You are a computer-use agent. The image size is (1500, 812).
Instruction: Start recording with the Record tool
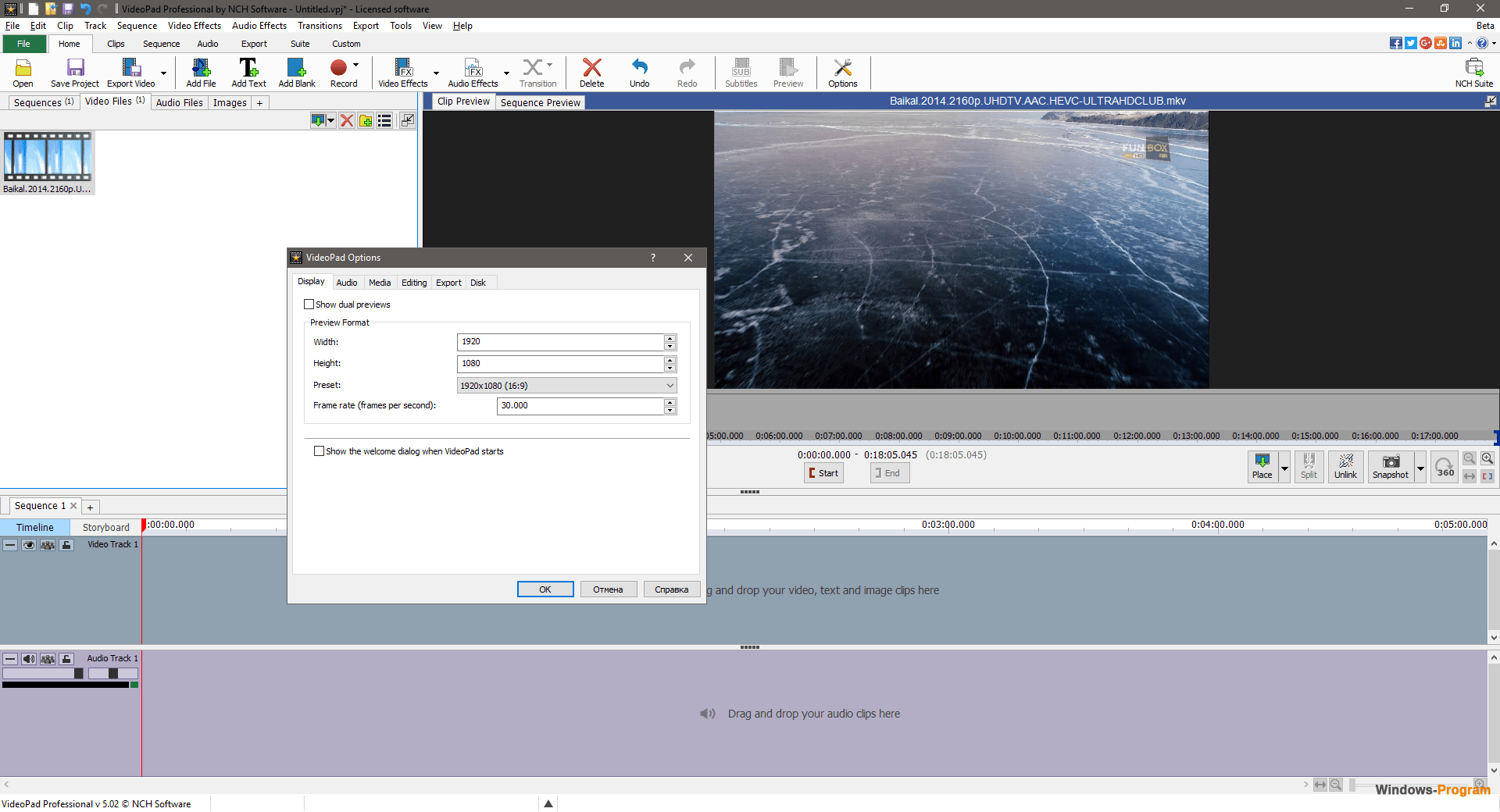click(339, 72)
